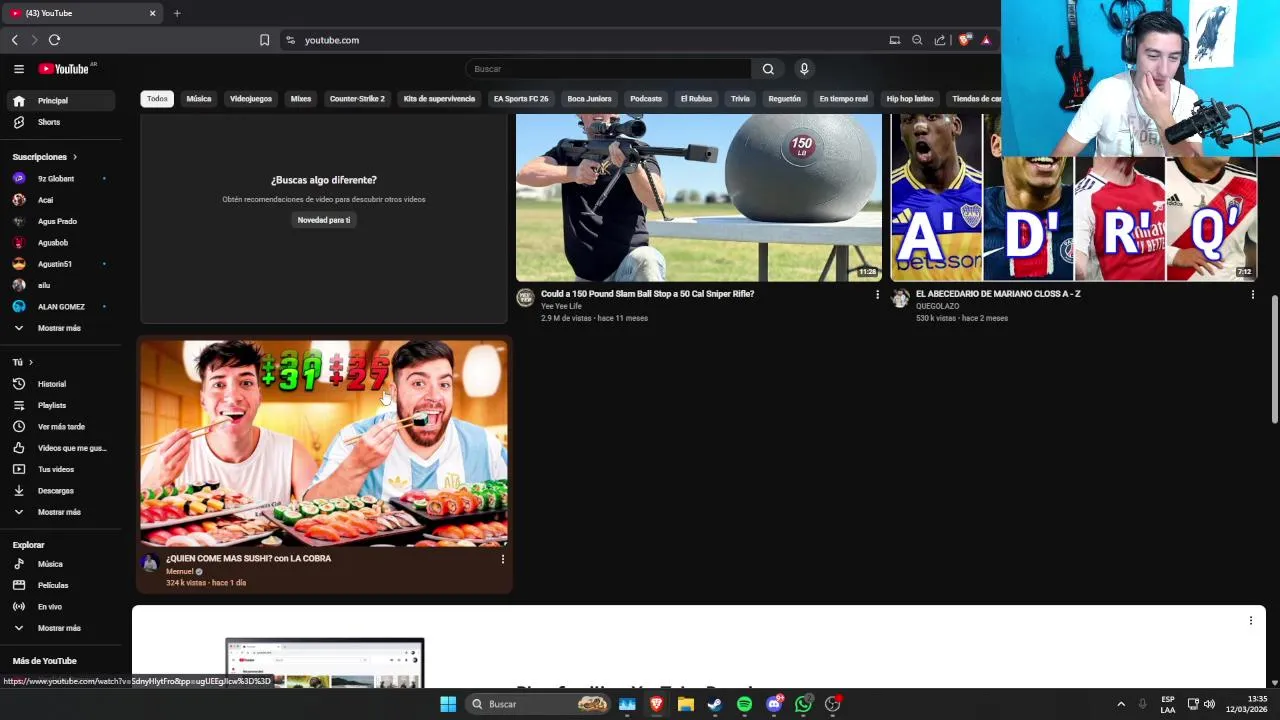Select the Podcasts filter chip
This screenshot has width=1280, height=720.
tap(646, 99)
